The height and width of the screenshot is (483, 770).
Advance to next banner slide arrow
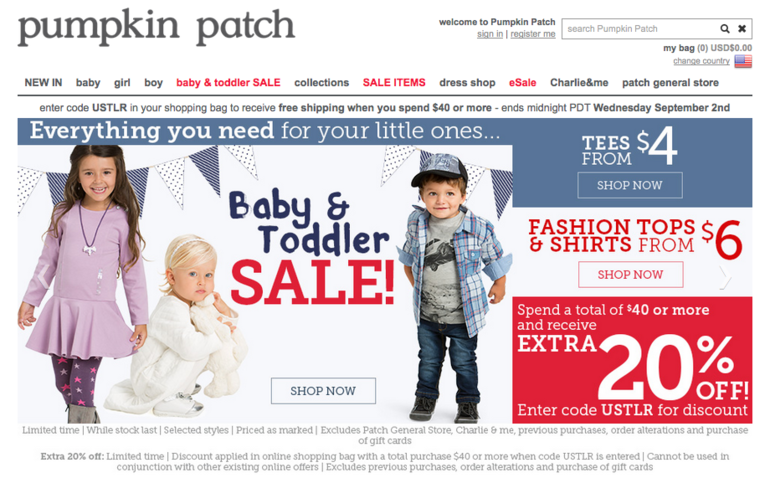[725, 278]
